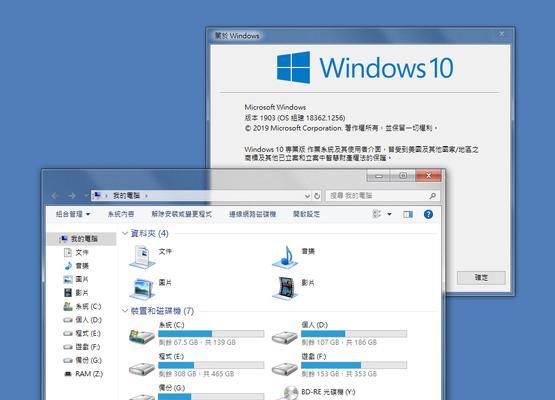
Task: Click 開啟設定 in command bar
Action: pyautogui.click(x=307, y=214)
